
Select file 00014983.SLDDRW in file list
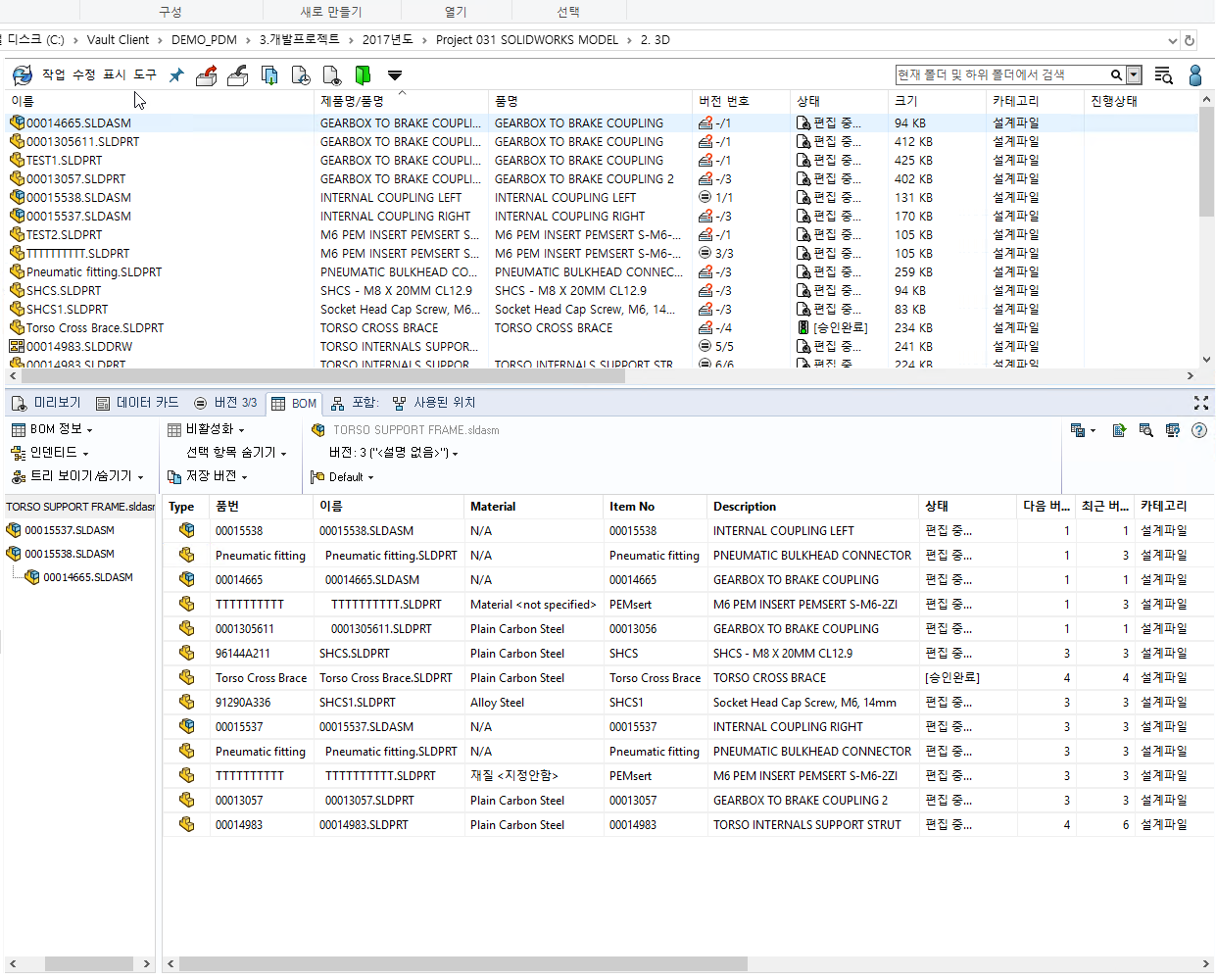(79, 347)
